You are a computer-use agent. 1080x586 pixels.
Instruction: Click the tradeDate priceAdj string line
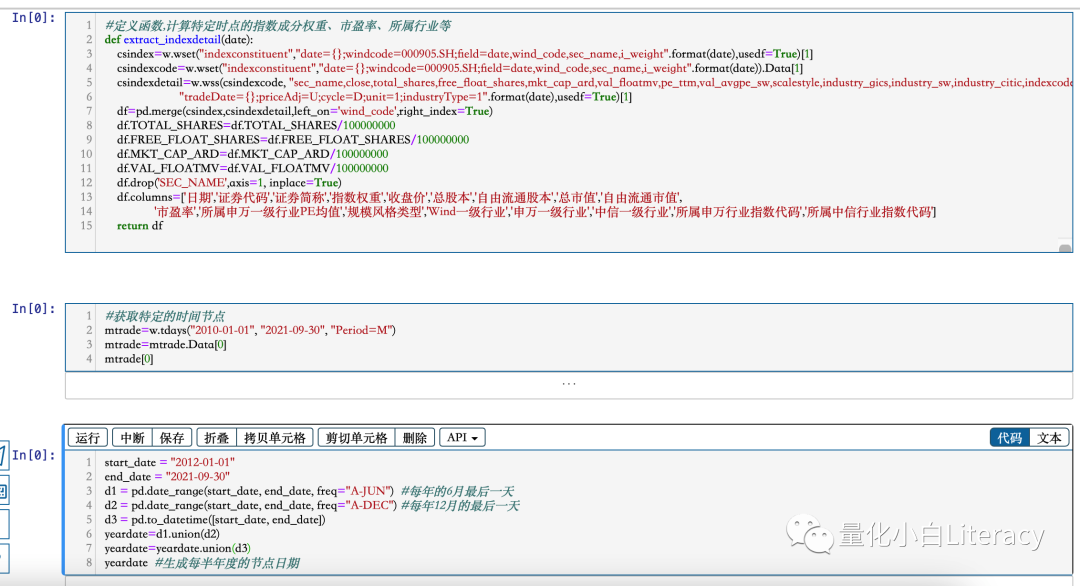coord(406,97)
